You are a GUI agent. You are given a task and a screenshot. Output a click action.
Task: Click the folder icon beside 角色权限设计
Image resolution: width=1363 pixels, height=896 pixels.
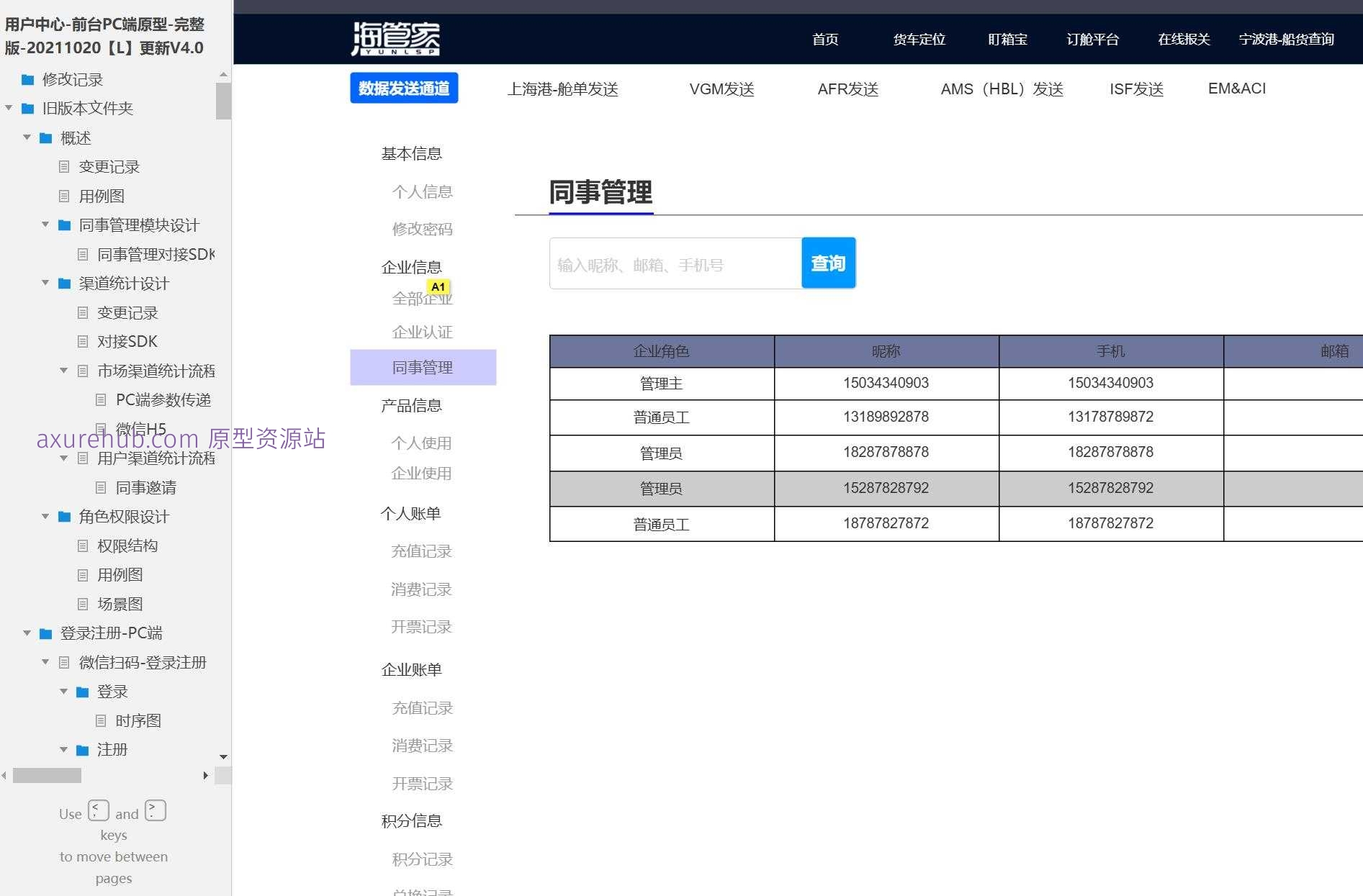[62, 516]
